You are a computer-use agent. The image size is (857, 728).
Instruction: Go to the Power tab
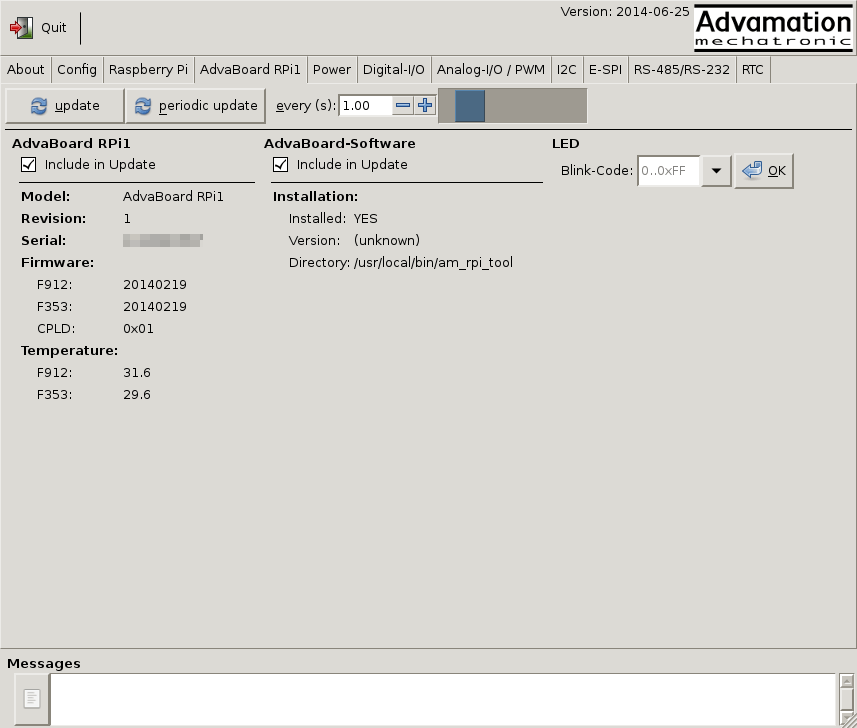(x=332, y=70)
